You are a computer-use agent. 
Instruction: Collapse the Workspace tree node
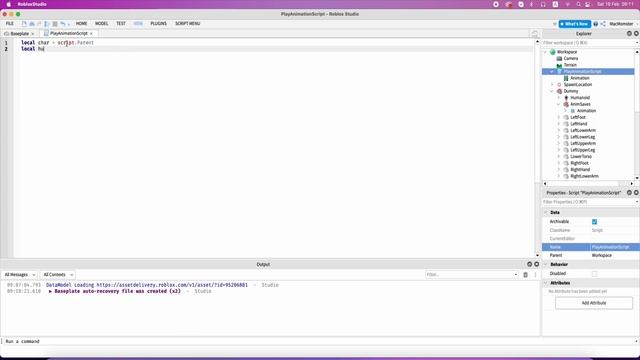545,52
